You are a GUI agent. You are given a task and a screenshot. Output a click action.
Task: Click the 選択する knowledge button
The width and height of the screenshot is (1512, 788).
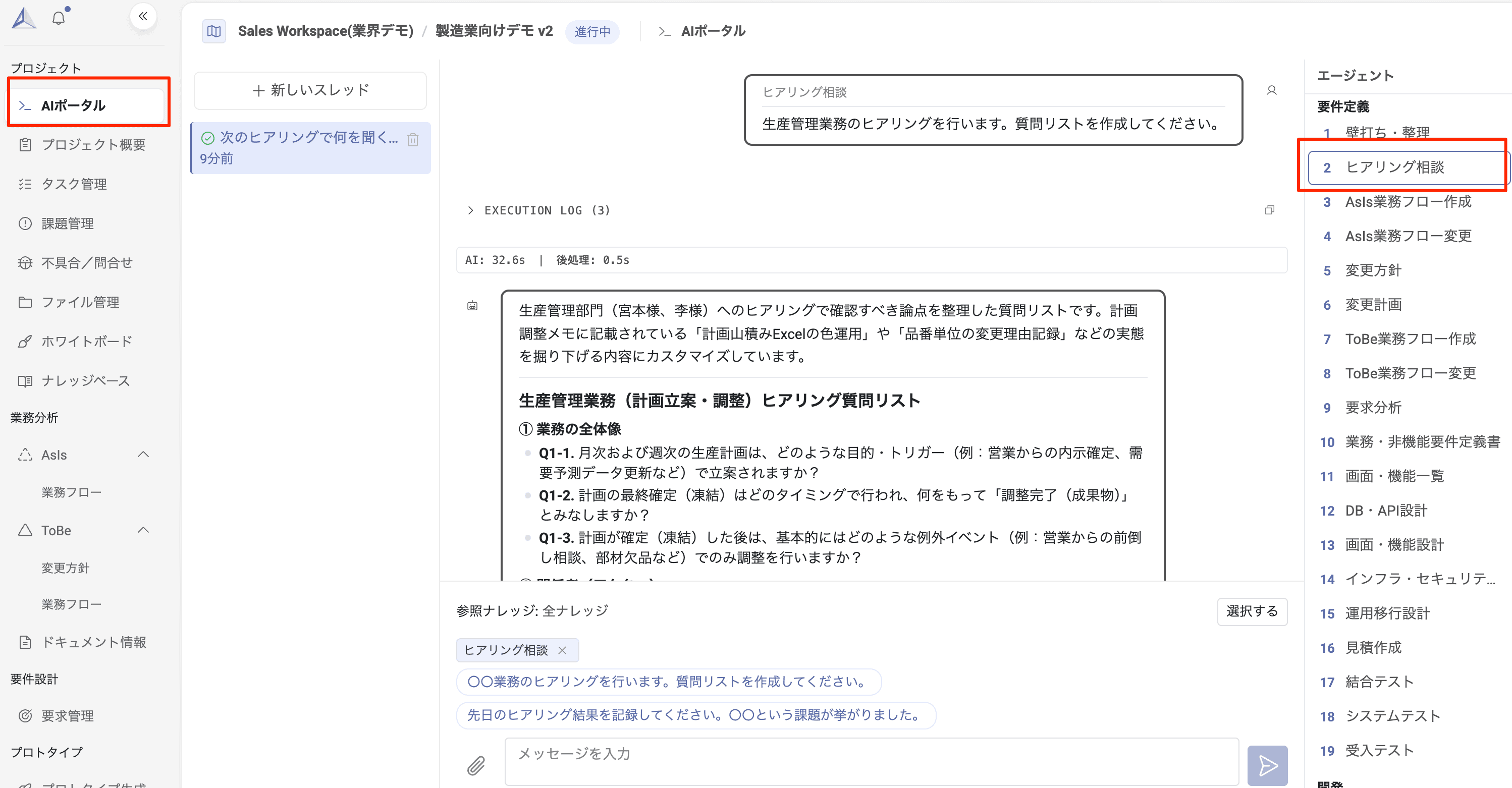point(1252,611)
